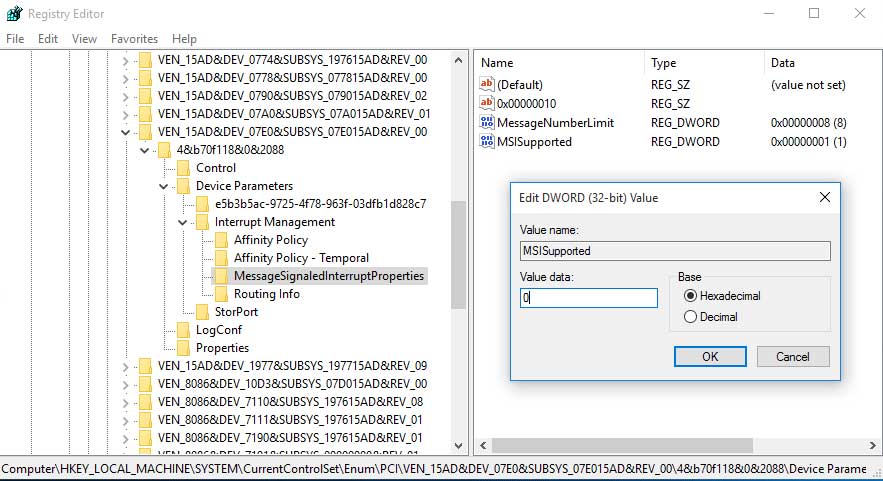This screenshot has height=481, width=883.
Task: Click the Registry Editor app icon in title bar
Action: click(14, 14)
